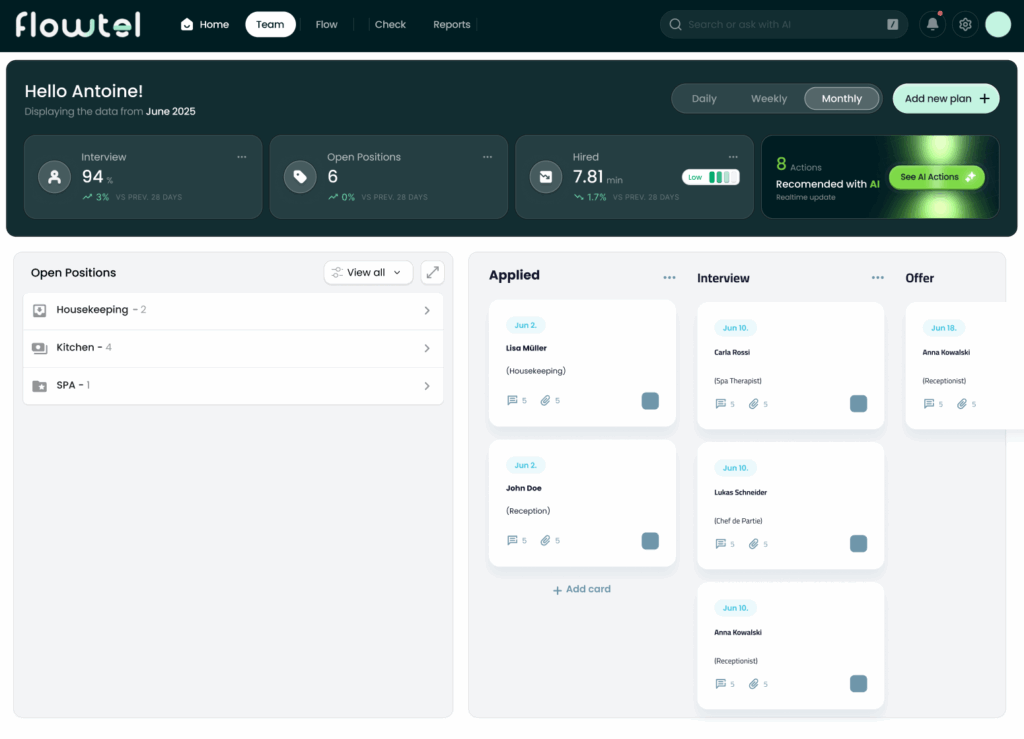Click the attachment paperclip on John Doe card
Viewport: 1024px width, 739px height.
click(x=545, y=540)
